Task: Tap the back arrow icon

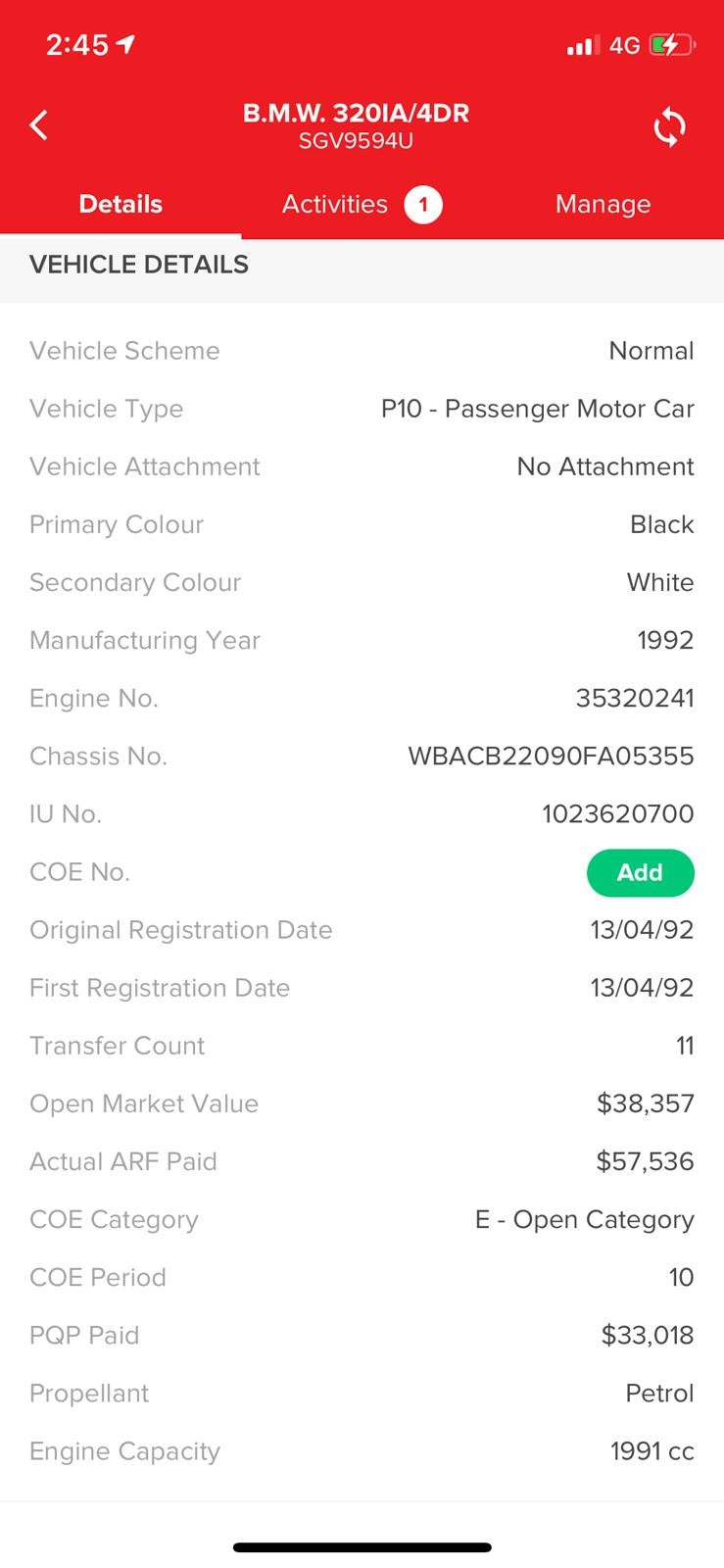Action: click(39, 125)
